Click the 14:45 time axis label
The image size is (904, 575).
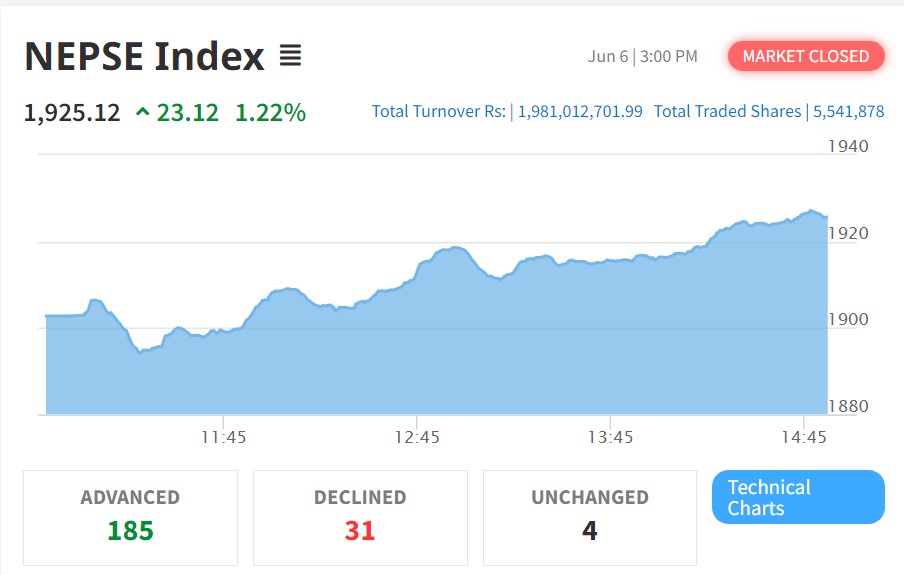(x=804, y=437)
